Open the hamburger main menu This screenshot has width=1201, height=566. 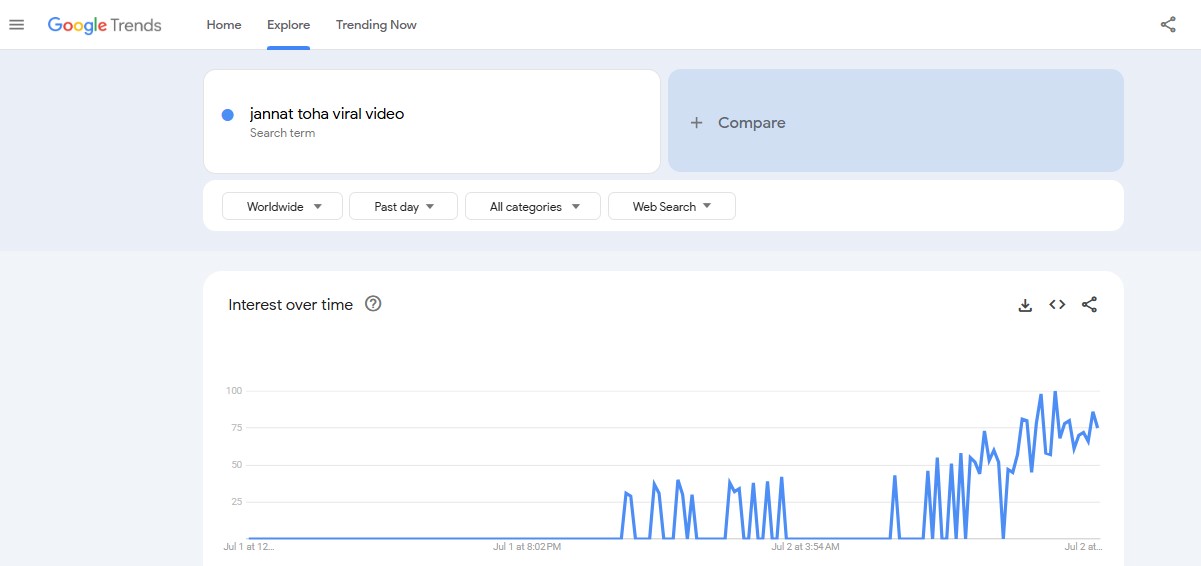16,25
